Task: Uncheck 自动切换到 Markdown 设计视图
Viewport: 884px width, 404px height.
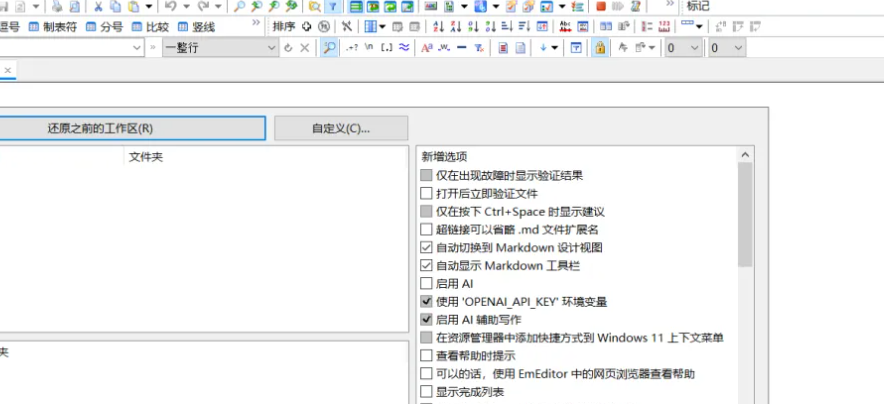Action: click(x=426, y=248)
